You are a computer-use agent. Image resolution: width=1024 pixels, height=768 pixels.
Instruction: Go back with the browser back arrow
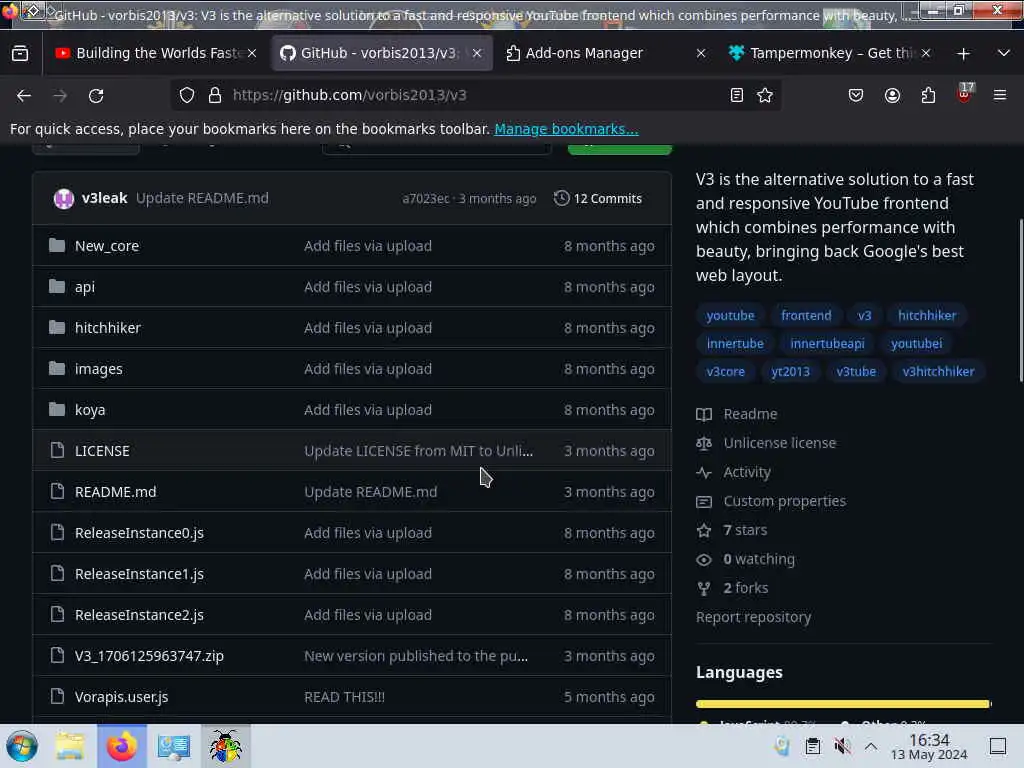pyautogui.click(x=24, y=95)
